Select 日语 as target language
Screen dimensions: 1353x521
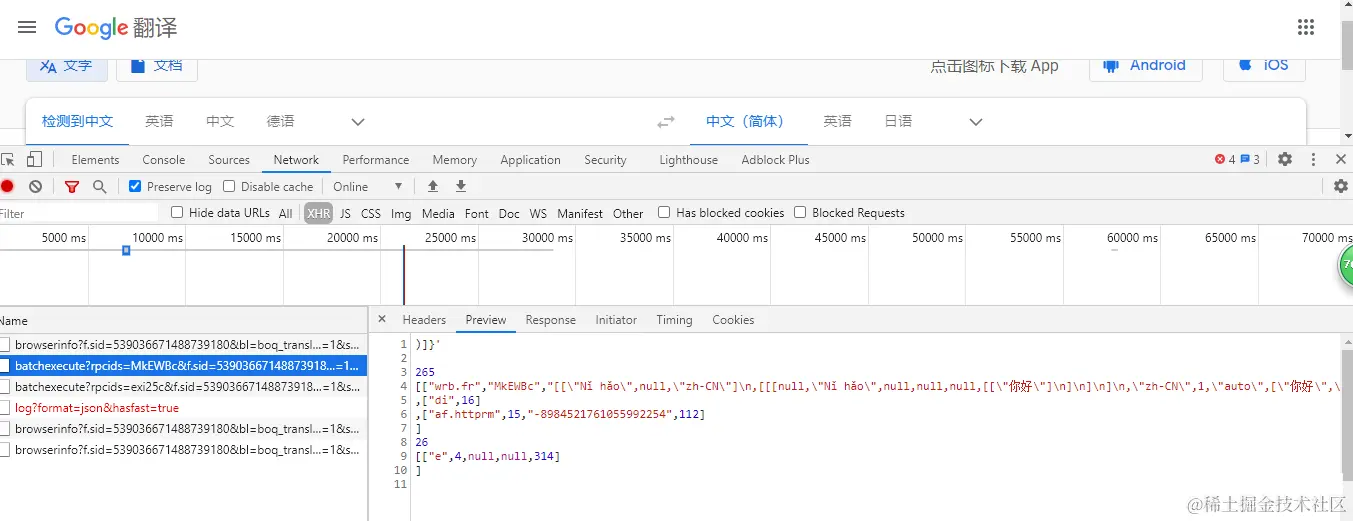[x=898, y=121]
